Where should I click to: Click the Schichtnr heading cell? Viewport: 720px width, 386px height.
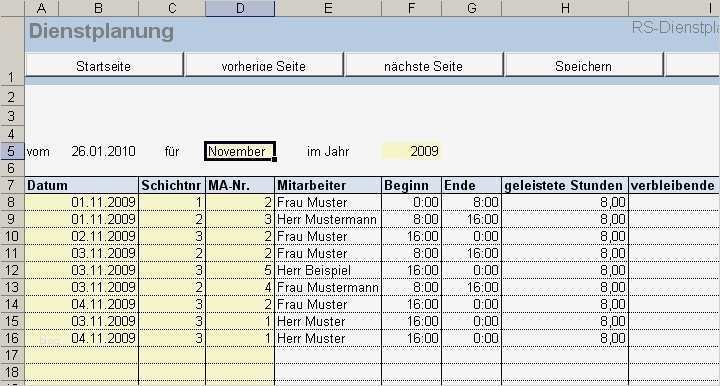172,185
